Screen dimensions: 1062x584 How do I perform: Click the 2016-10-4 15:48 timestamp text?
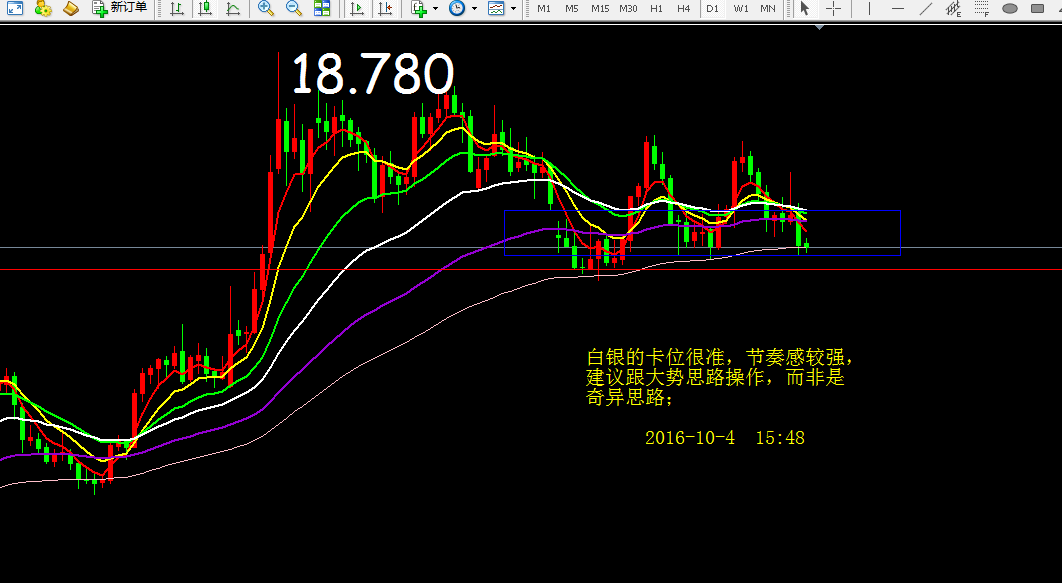(x=725, y=438)
